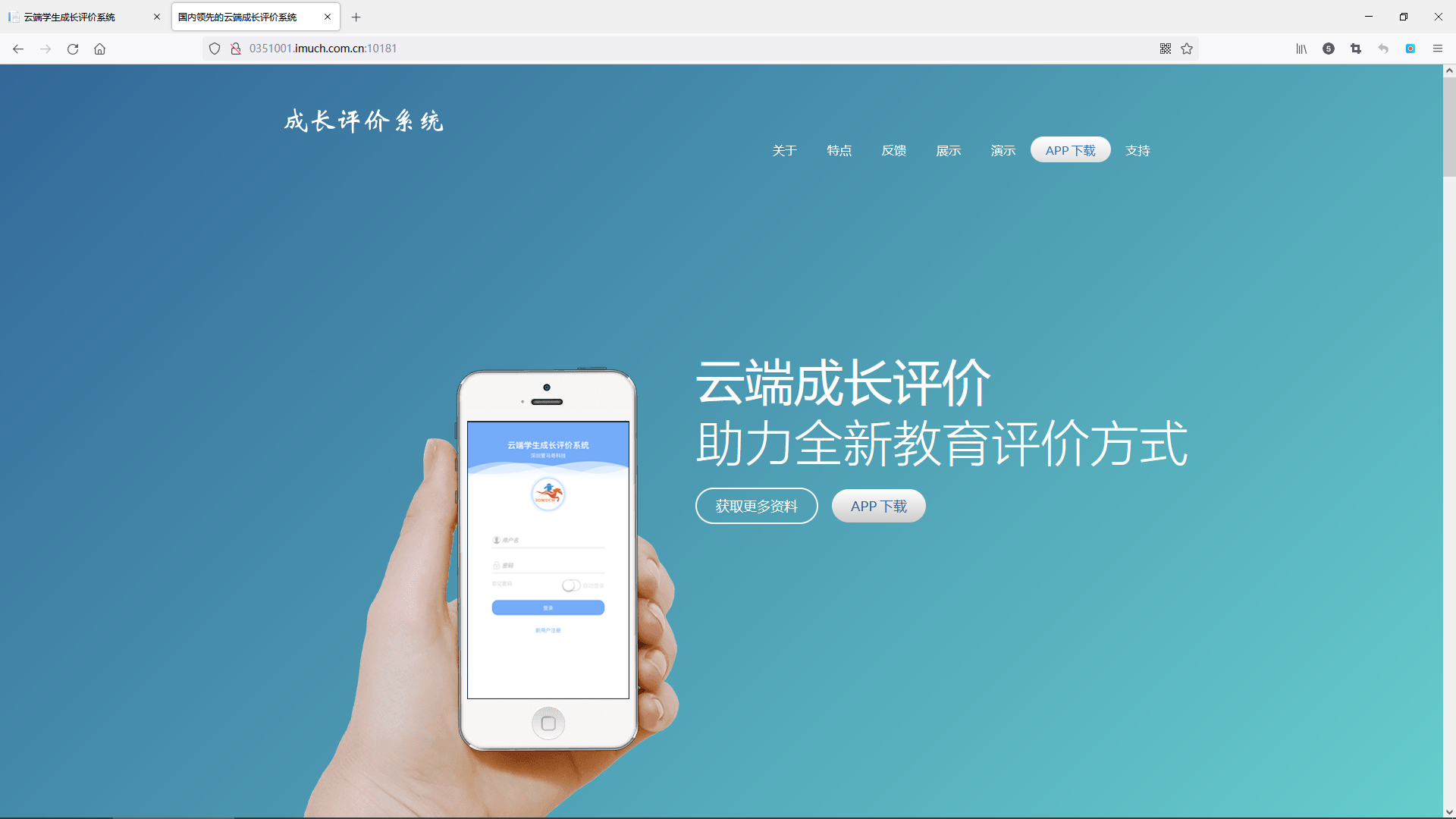Screen dimensions: 1456x819
Task: Click 获取更多资料 to get more materials
Action: [756, 506]
